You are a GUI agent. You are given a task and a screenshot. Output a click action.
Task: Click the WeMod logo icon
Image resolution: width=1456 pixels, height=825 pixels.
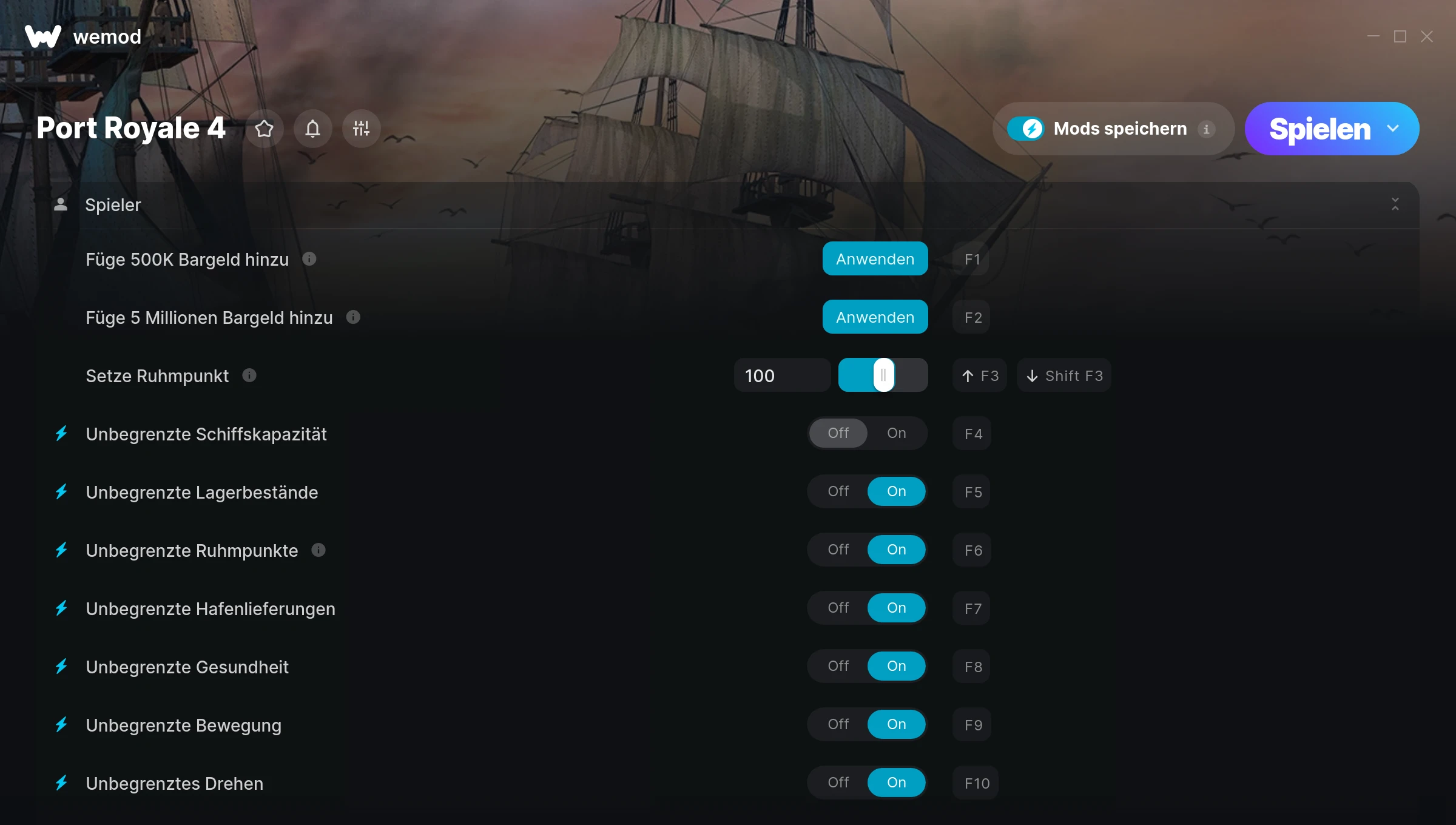point(43,36)
